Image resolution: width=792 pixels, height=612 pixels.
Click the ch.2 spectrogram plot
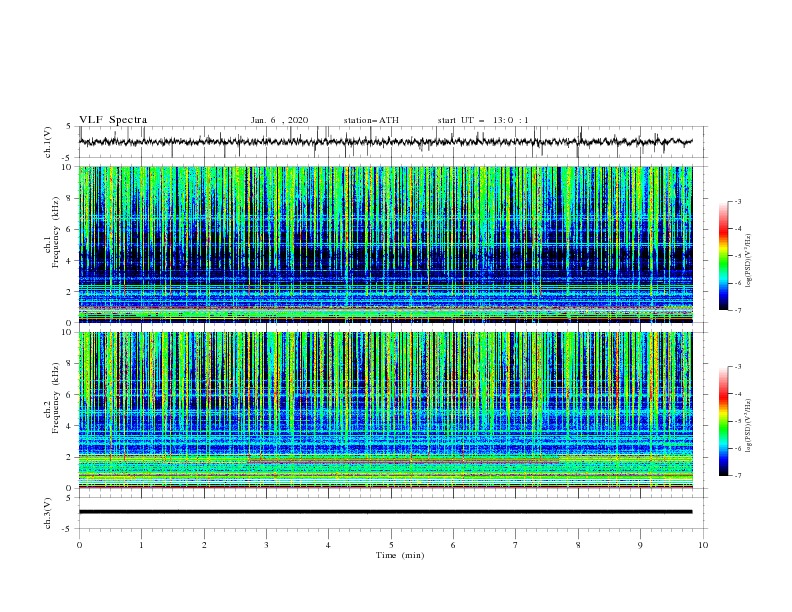386,410
